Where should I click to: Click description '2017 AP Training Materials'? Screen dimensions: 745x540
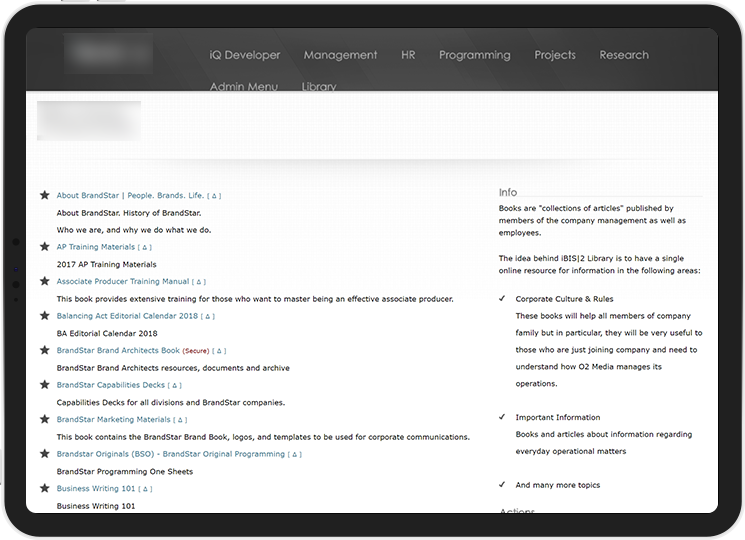point(106,265)
